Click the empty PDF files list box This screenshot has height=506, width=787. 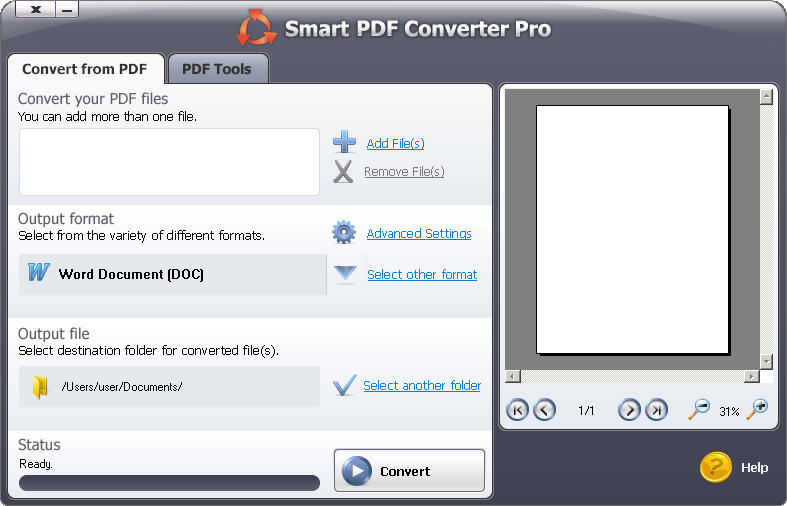[169, 162]
